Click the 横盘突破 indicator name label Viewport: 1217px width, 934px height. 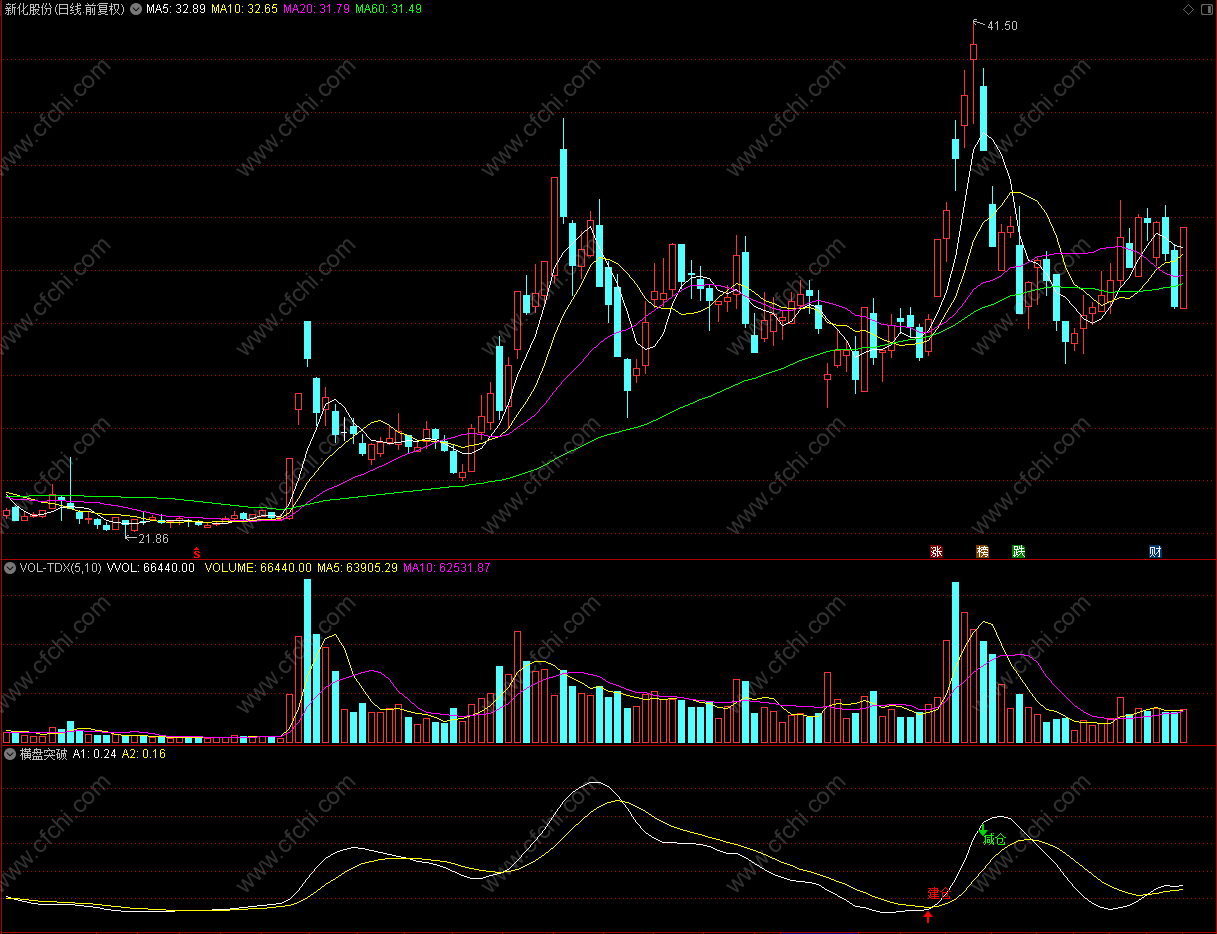coord(43,754)
